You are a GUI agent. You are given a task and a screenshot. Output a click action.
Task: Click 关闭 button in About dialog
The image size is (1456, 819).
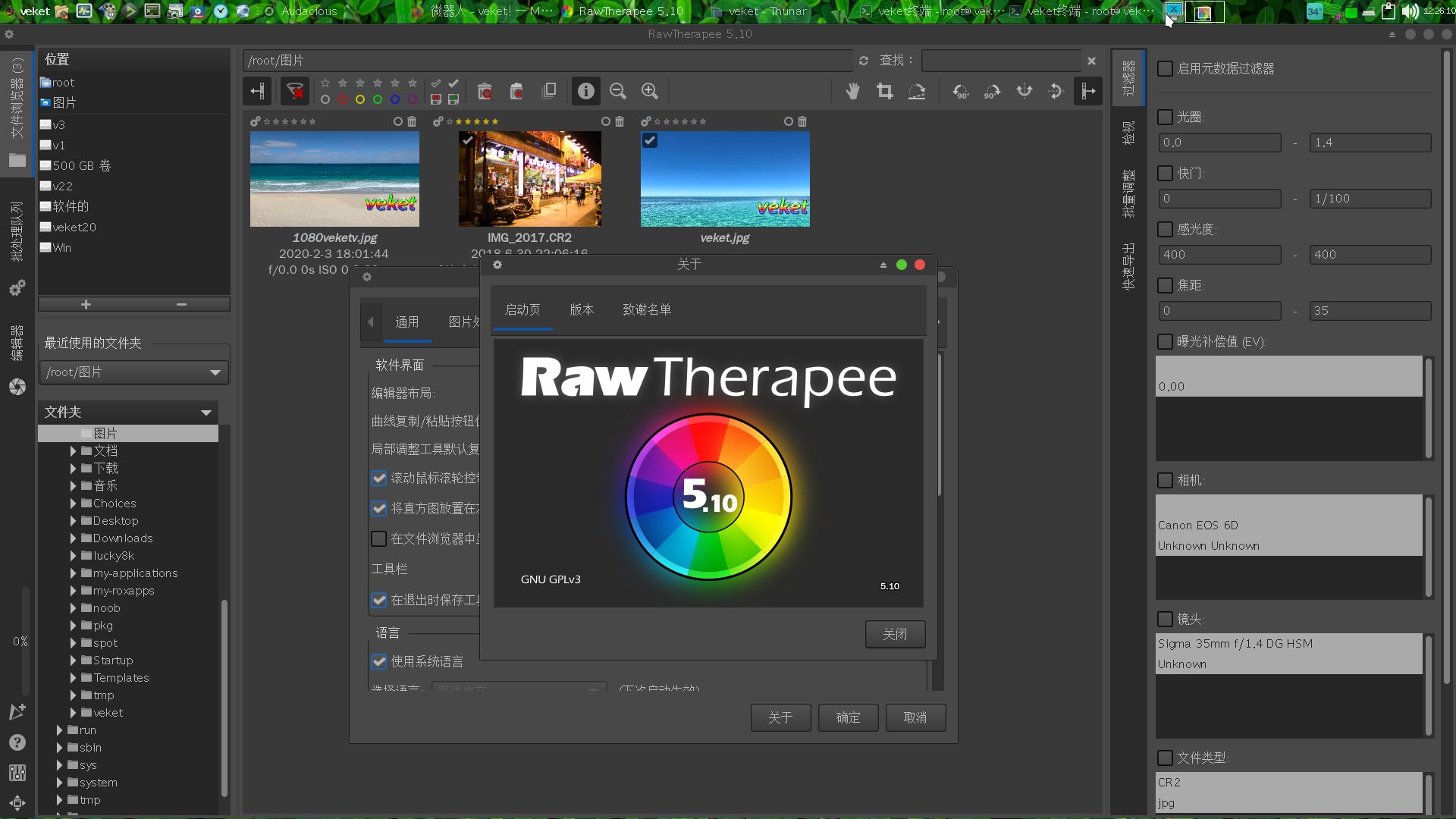895,634
